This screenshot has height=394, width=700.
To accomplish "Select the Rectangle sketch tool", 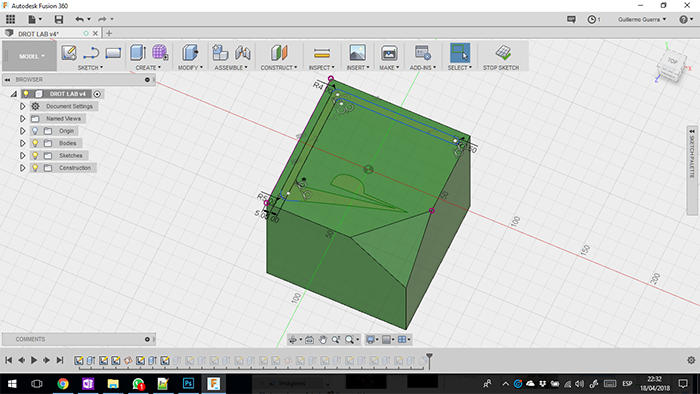I will [x=113, y=53].
